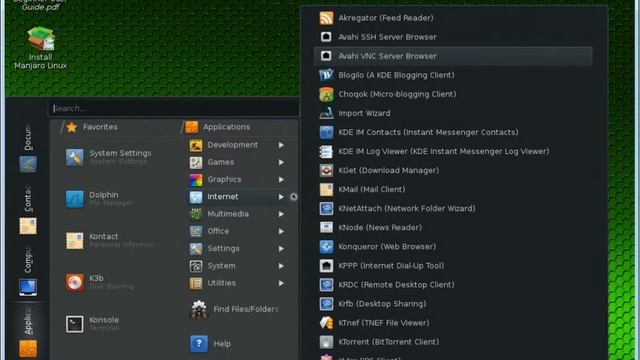Open the Utilities category
Image resolution: width=640 pixels, height=360 pixels.
tap(237, 283)
